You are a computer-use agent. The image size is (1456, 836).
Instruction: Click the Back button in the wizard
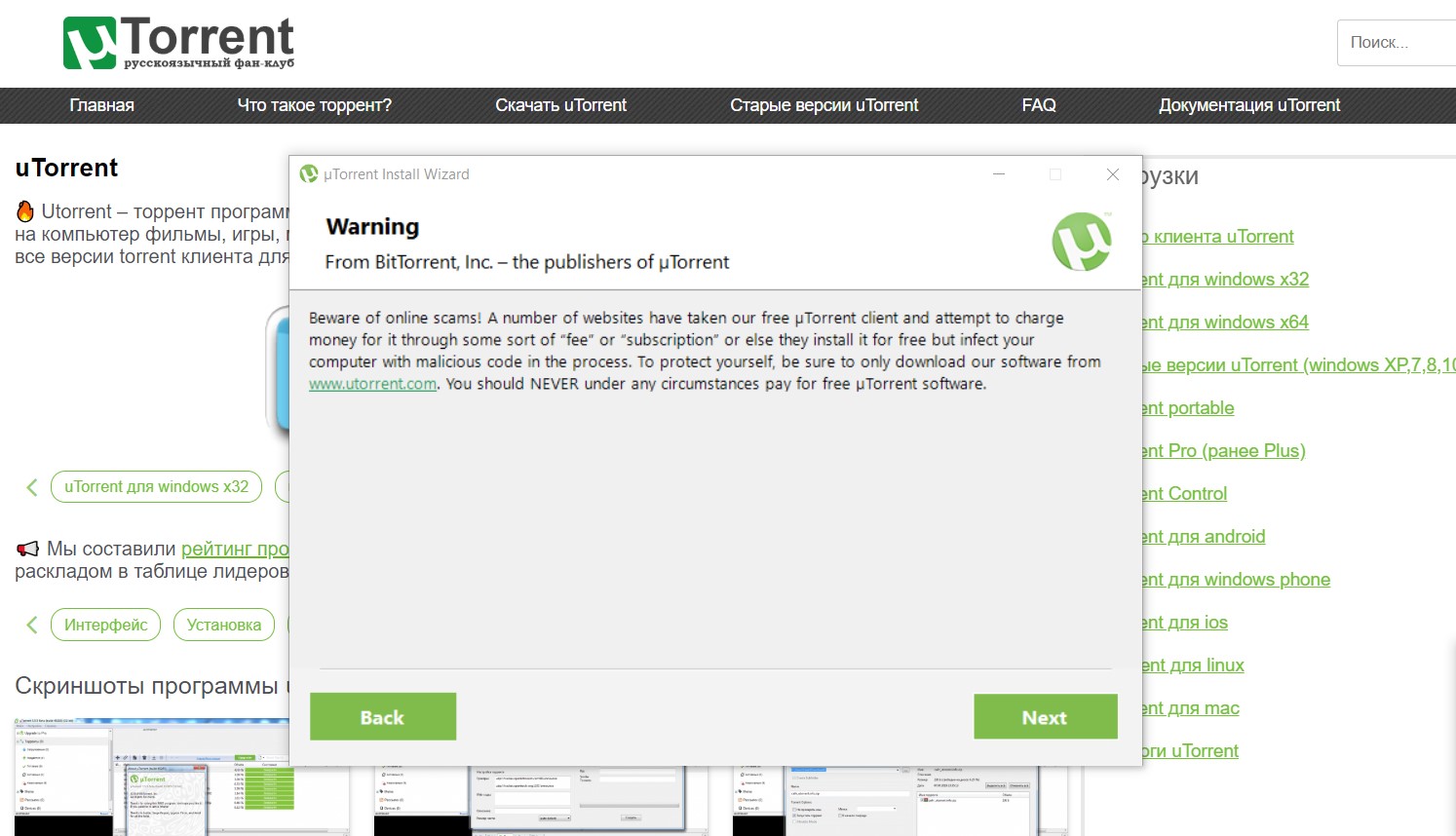pos(383,717)
